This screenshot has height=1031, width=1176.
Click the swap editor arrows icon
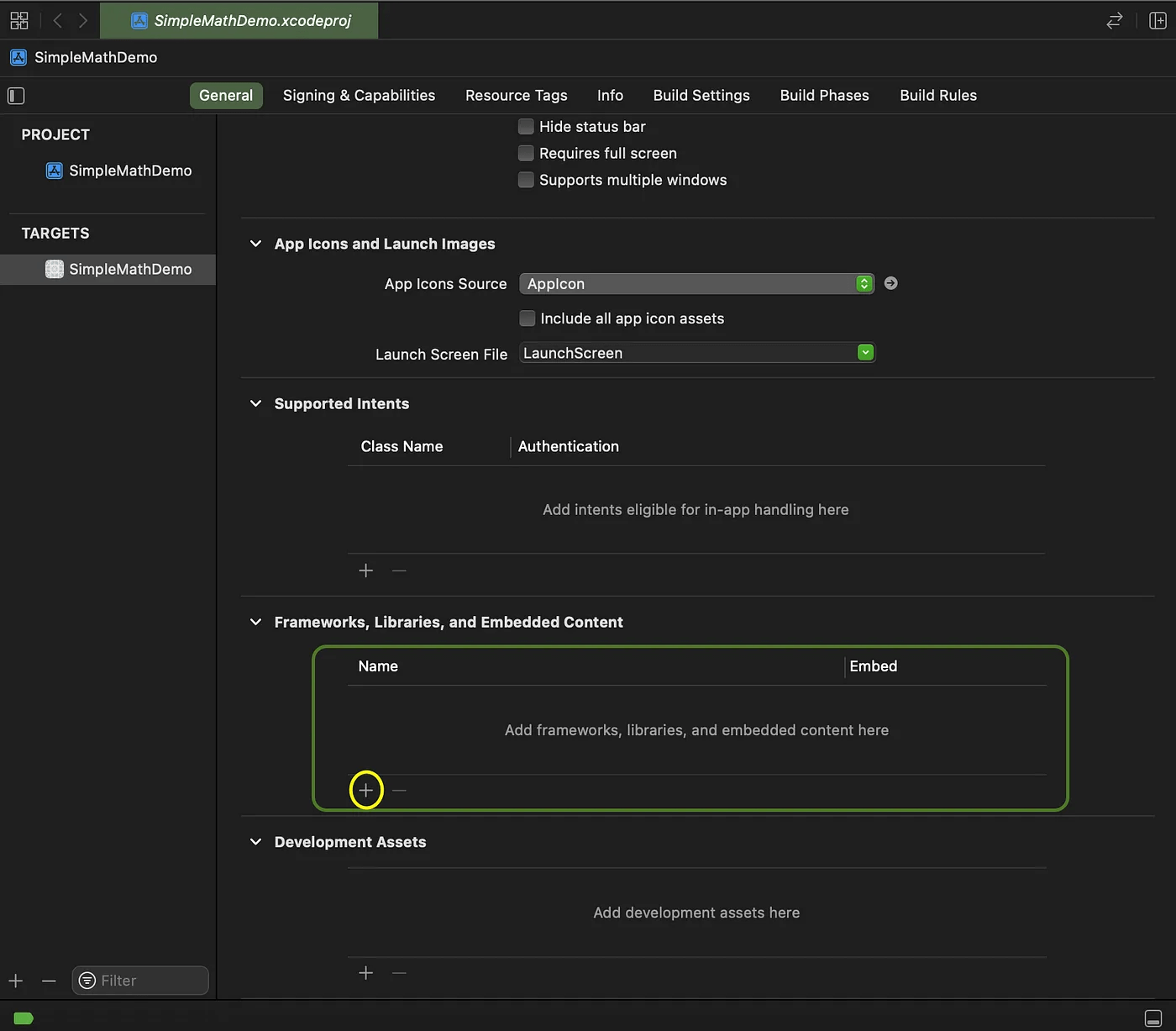coord(1114,21)
